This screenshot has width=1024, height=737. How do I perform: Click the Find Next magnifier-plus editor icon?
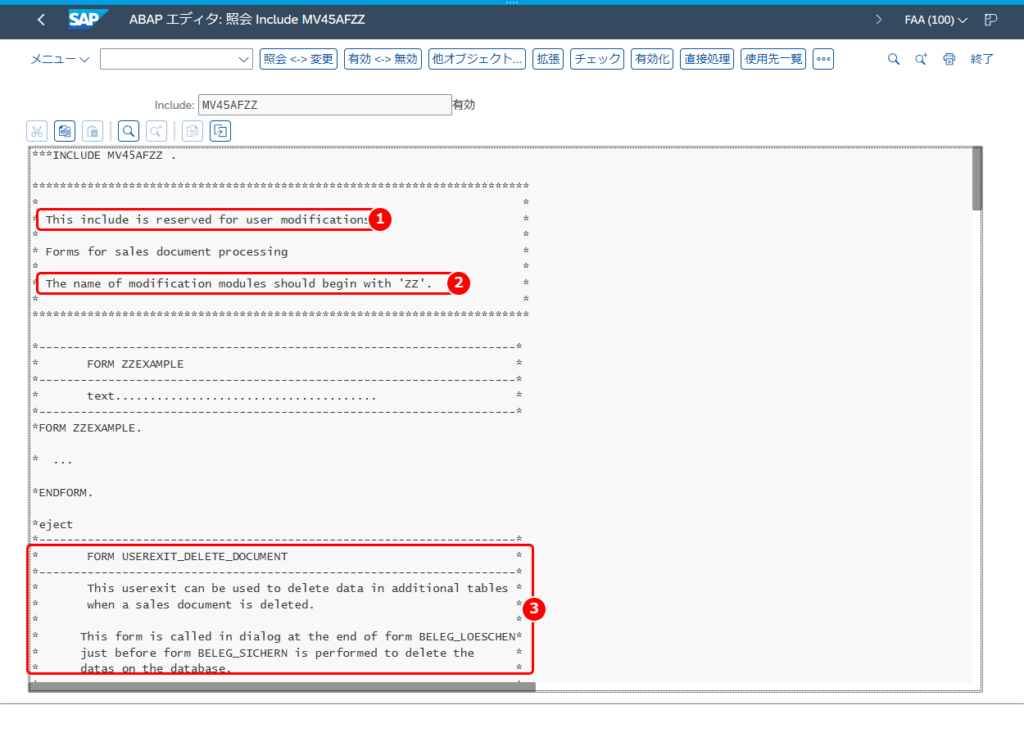157,131
